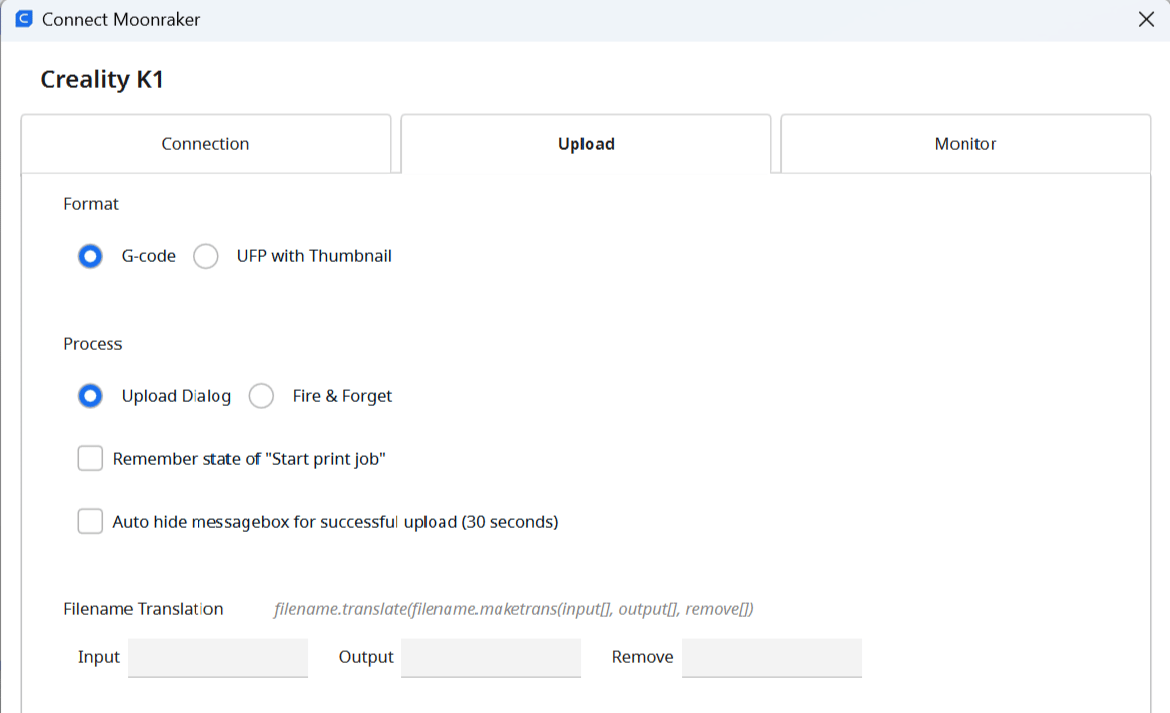This screenshot has width=1170, height=713.
Task: Enable Remember state of "Start print job"
Action: [90, 459]
